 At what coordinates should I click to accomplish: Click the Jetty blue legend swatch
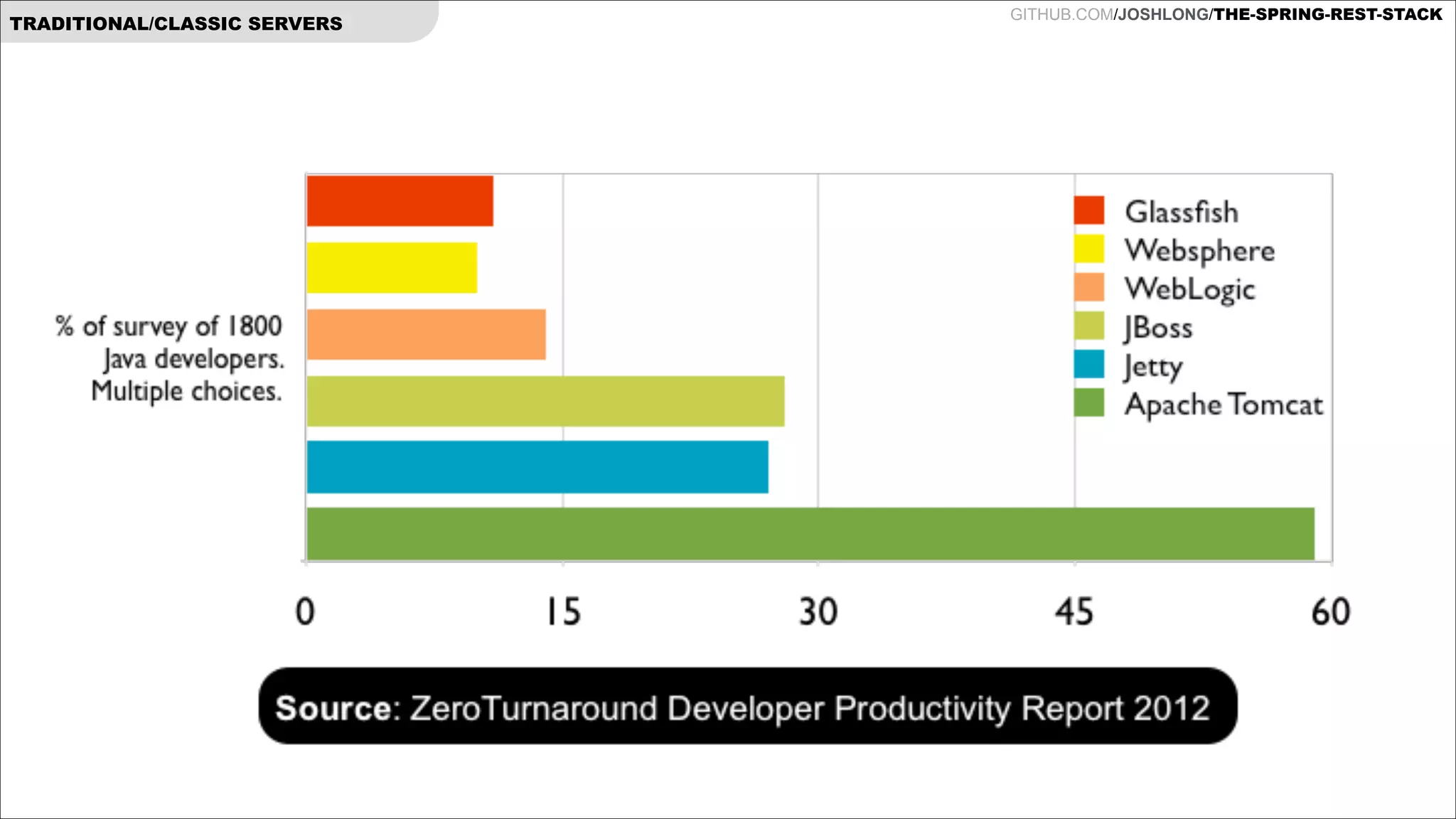coord(1088,364)
